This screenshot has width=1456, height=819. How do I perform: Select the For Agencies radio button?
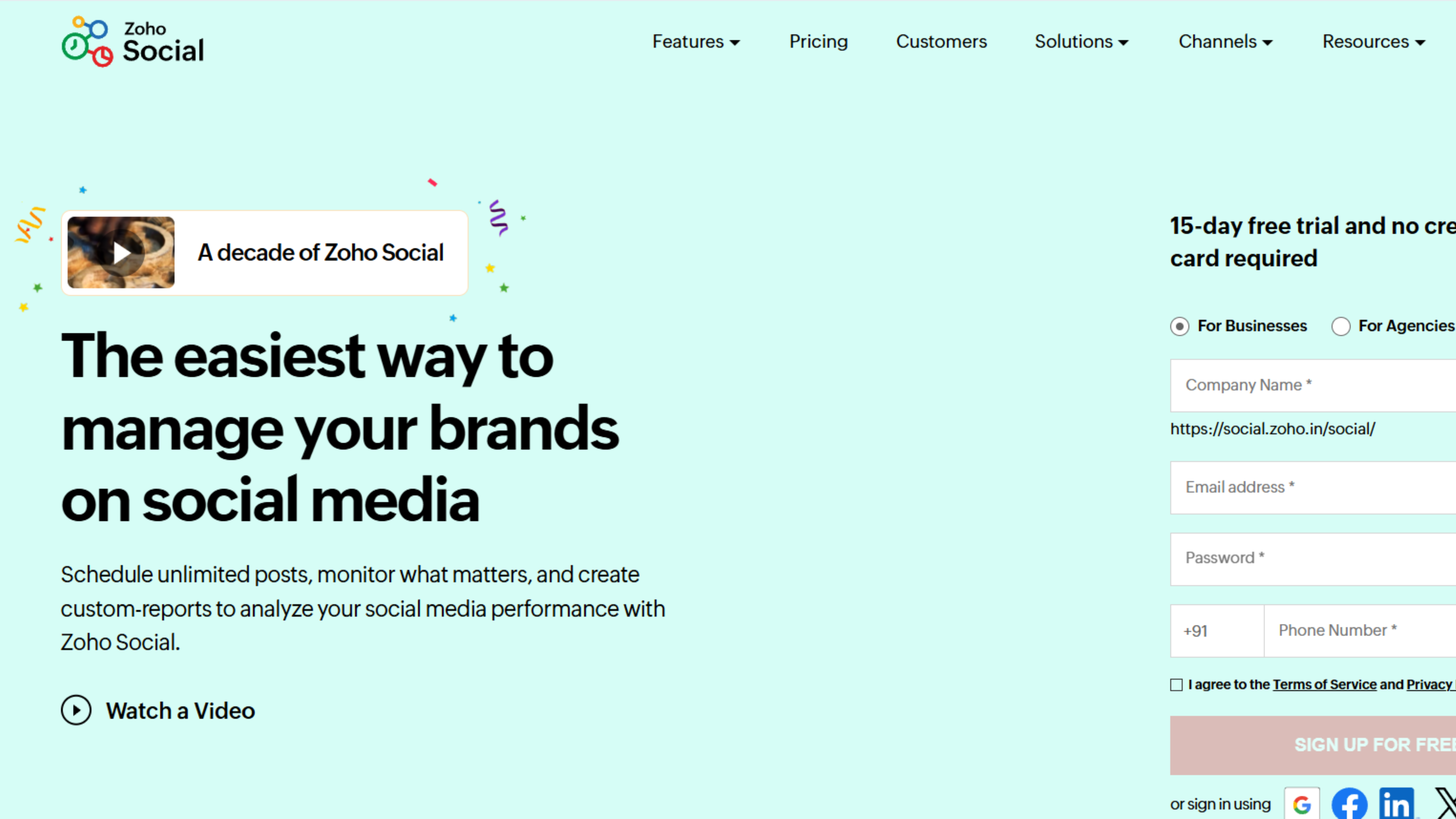(x=1341, y=326)
